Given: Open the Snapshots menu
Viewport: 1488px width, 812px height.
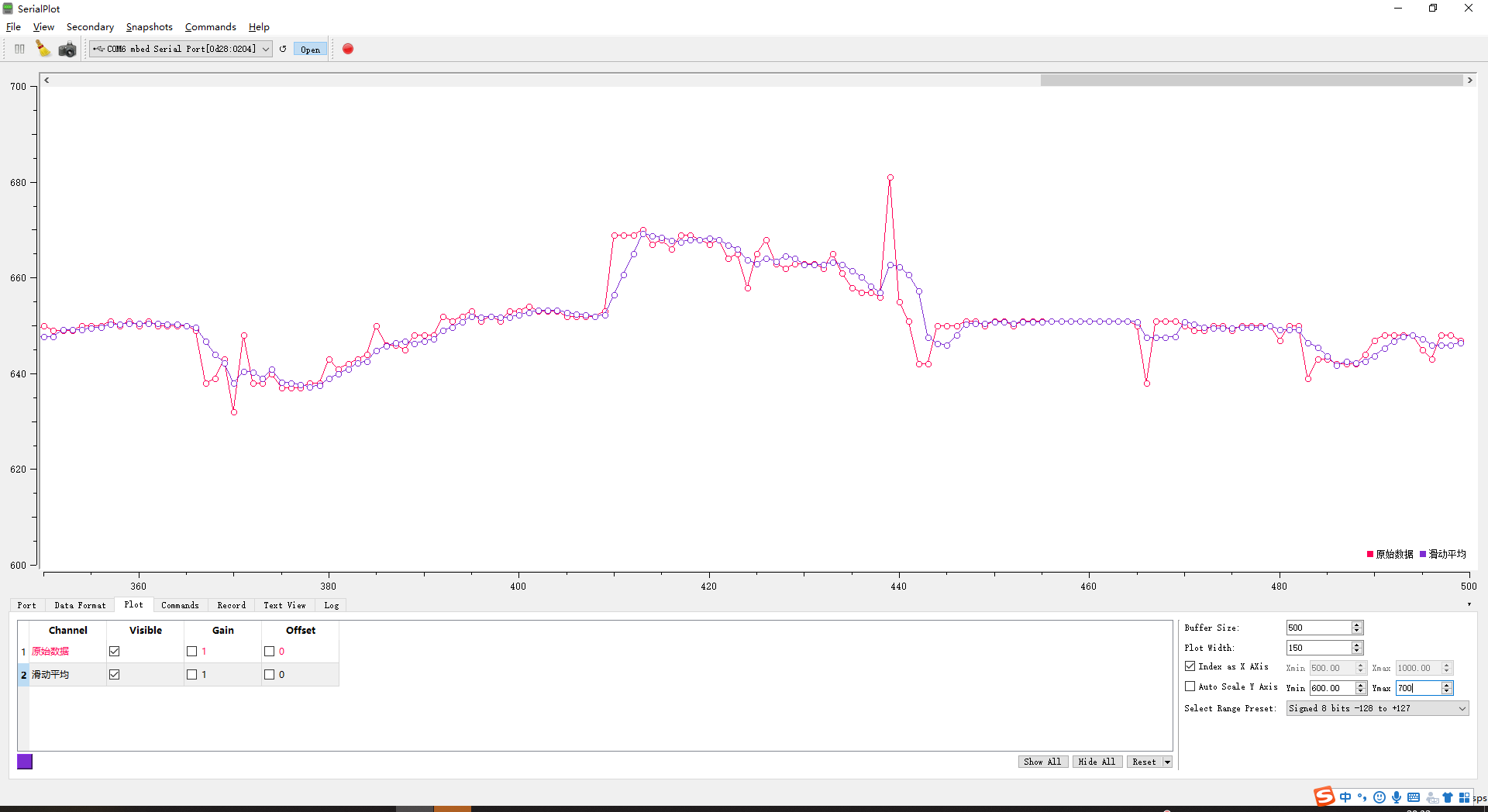Looking at the screenshot, I should coord(150,27).
